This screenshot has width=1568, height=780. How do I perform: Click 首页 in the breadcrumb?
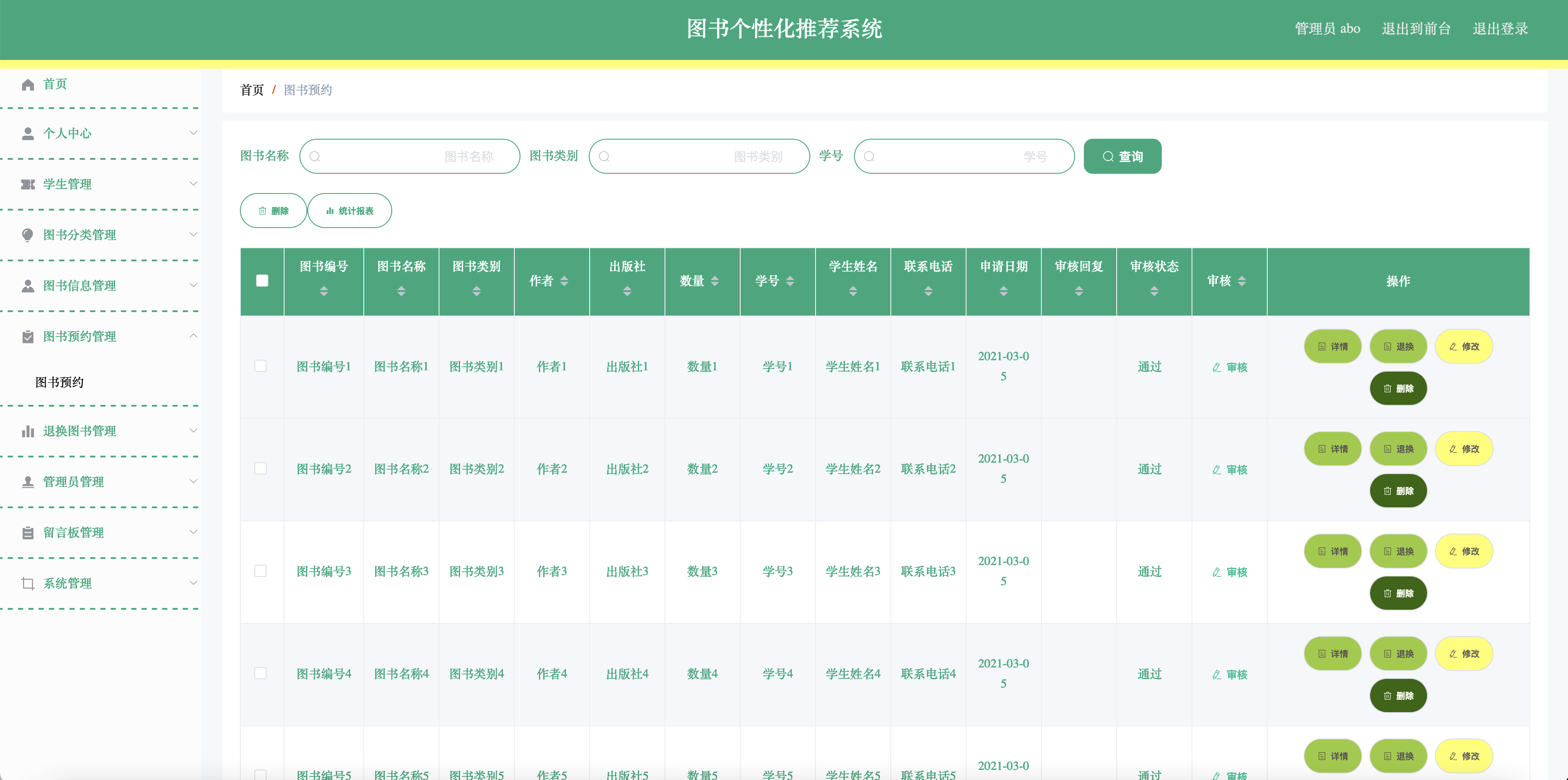coord(252,90)
